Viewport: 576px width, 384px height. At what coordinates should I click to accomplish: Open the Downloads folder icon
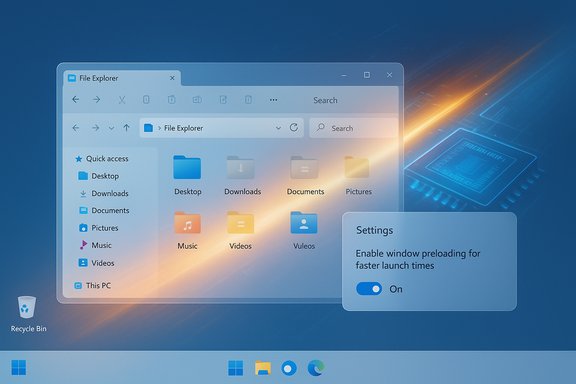[240, 167]
